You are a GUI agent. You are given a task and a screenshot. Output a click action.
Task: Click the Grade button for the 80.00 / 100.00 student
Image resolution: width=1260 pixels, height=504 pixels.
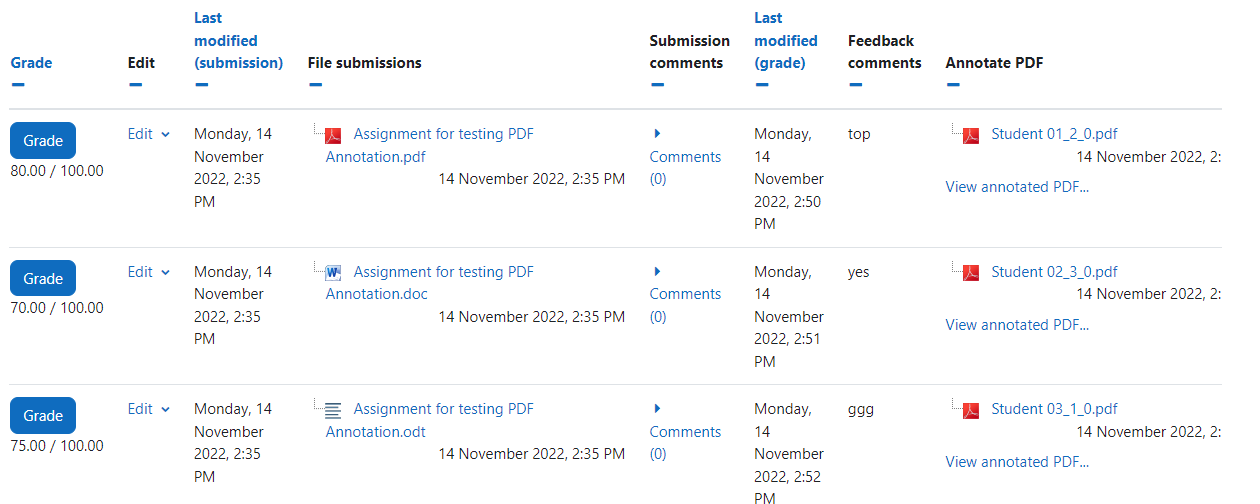[43, 141]
